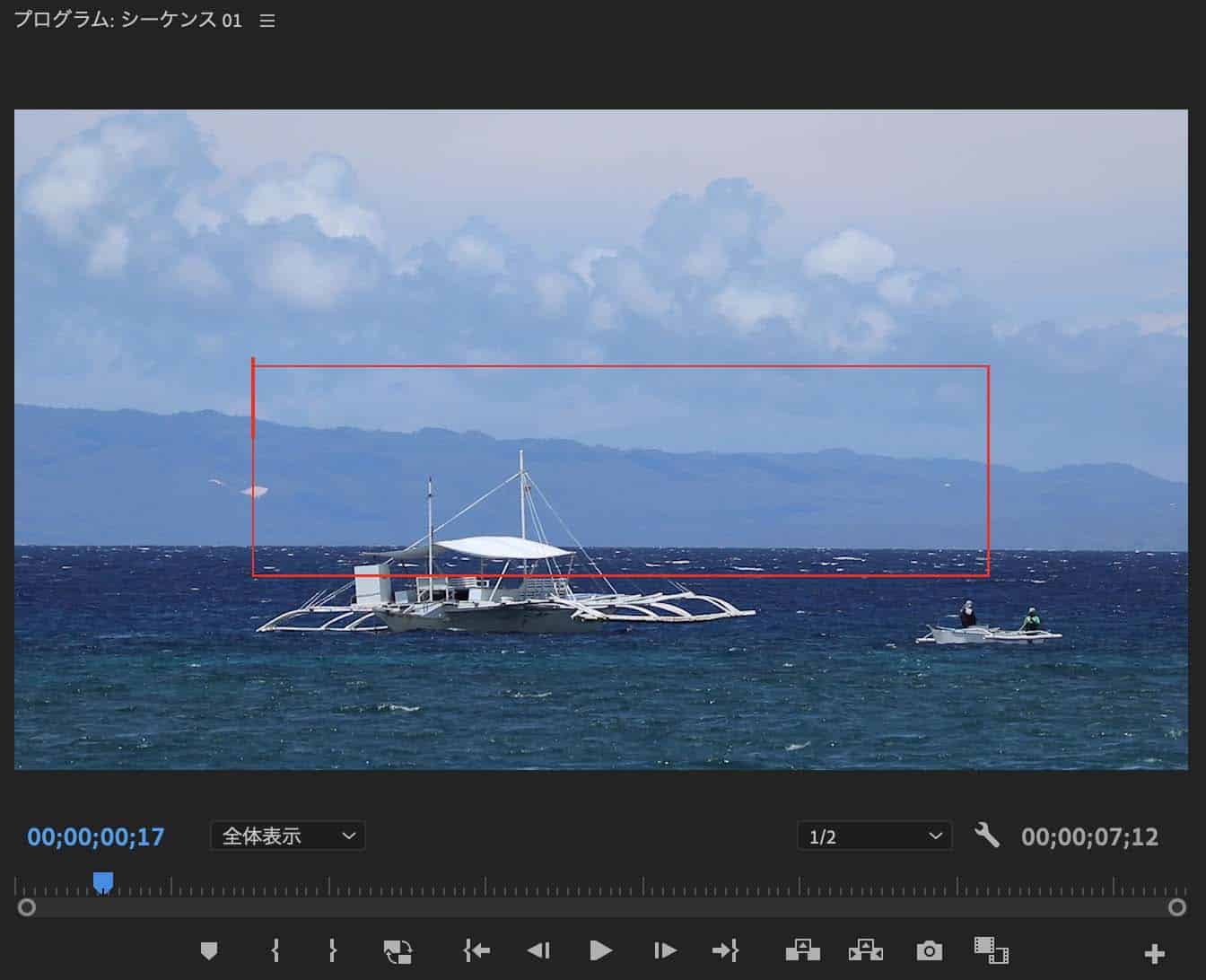Step forward one frame
This screenshot has width=1206, height=980.
tap(665, 950)
